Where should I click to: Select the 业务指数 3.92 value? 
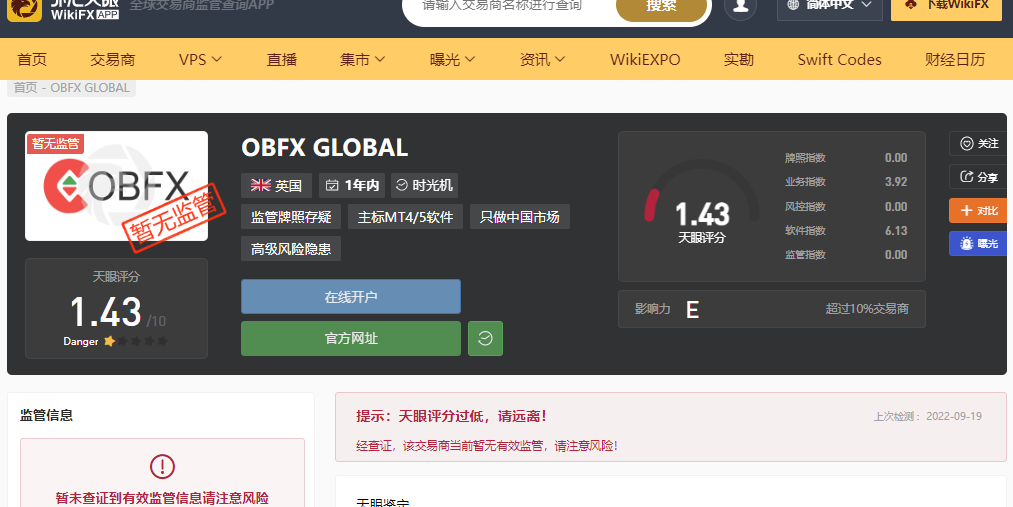(895, 182)
